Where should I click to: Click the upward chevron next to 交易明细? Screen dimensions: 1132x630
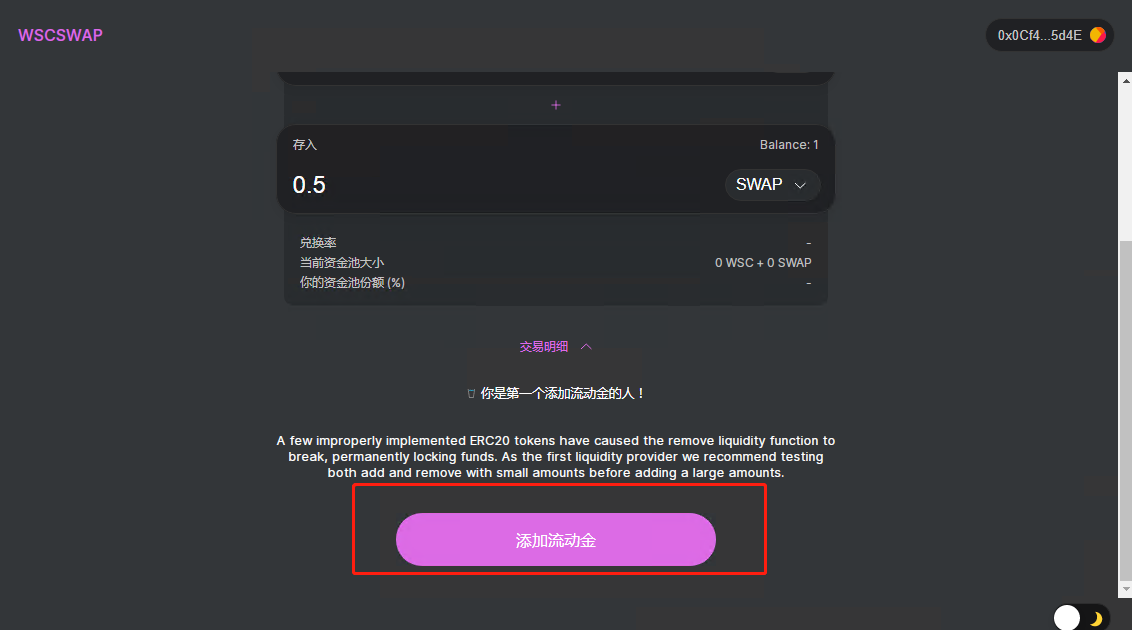(586, 347)
